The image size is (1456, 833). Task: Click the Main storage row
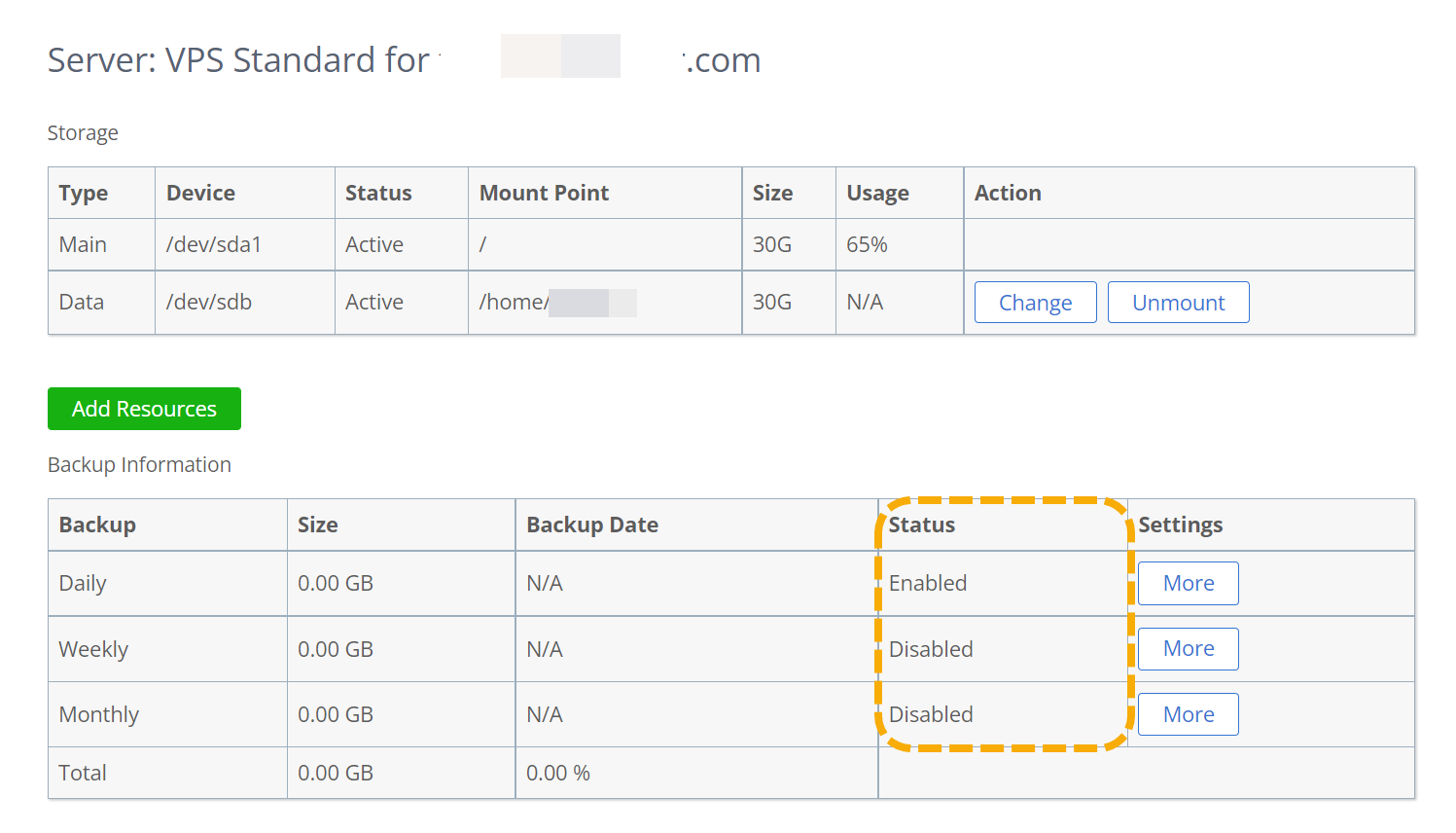[x=83, y=244]
